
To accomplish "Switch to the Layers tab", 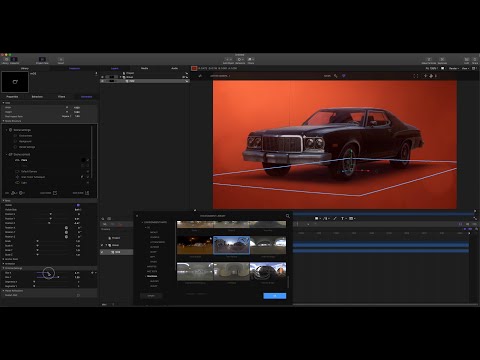I will click(115, 68).
